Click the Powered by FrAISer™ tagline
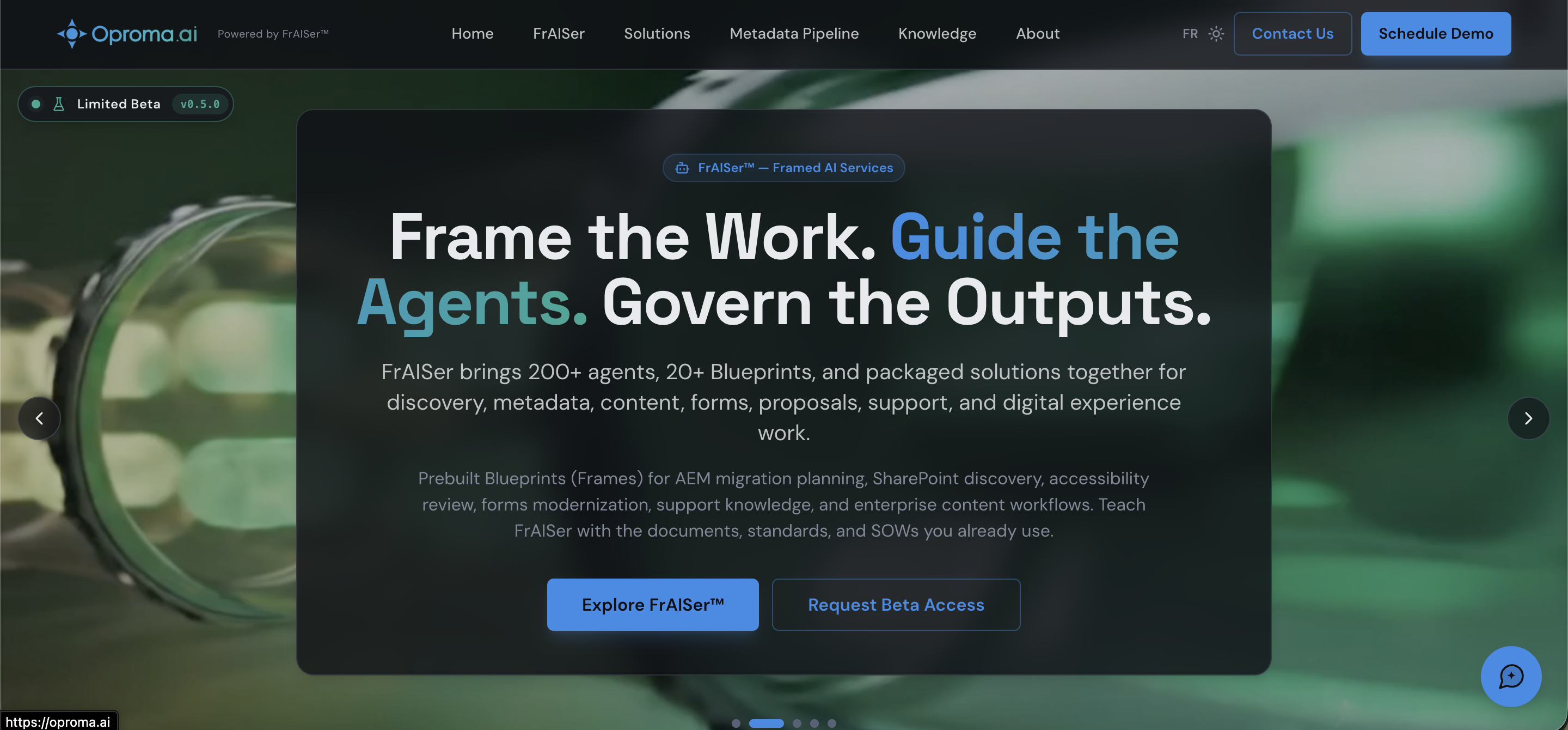The height and width of the screenshot is (730, 1568). 273,34
